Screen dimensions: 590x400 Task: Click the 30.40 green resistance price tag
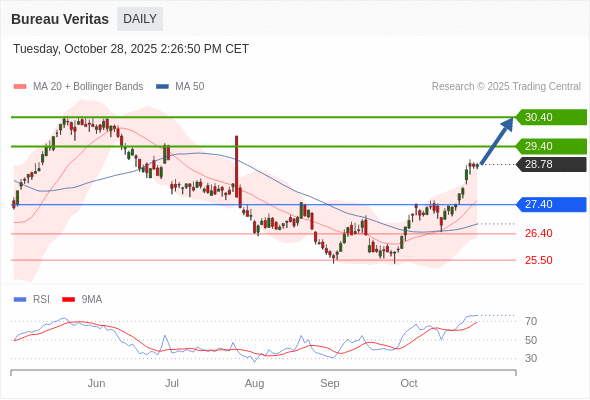[x=551, y=117]
